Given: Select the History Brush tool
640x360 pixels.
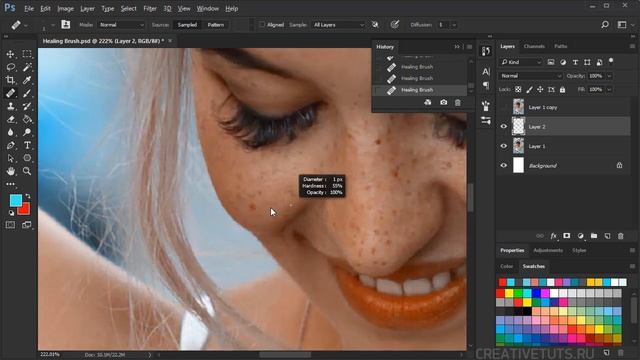Looking at the screenshot, I should [27, 106].
